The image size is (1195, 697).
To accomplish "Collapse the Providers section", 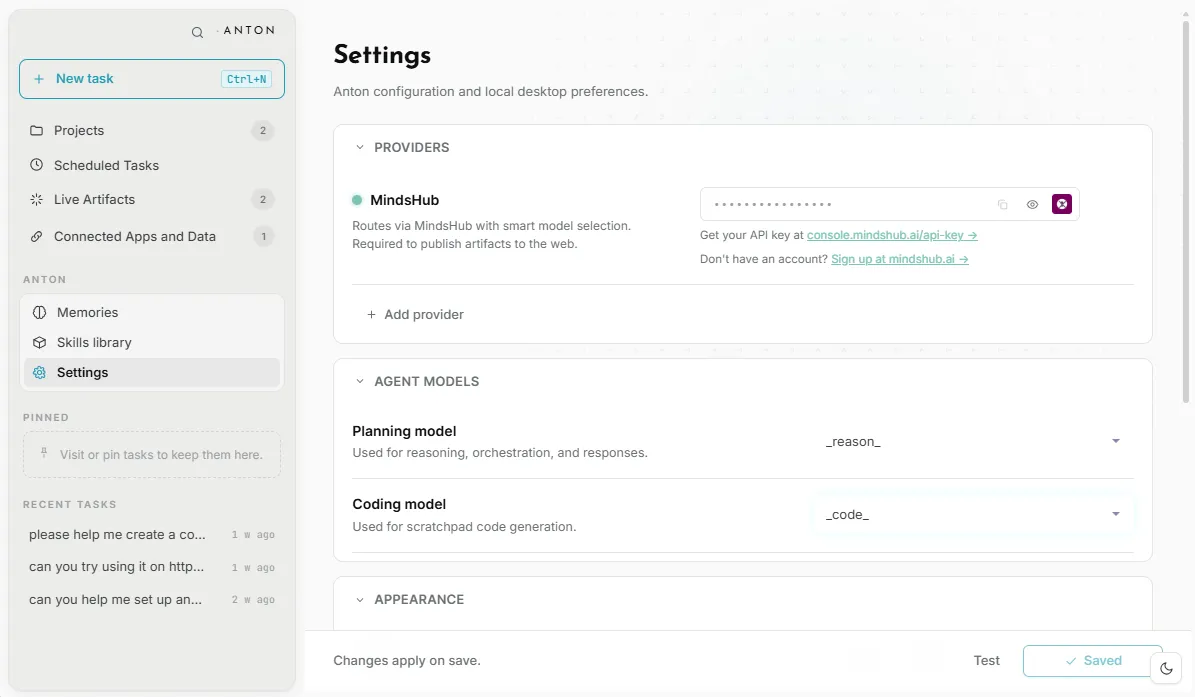I will click(360, 147).
